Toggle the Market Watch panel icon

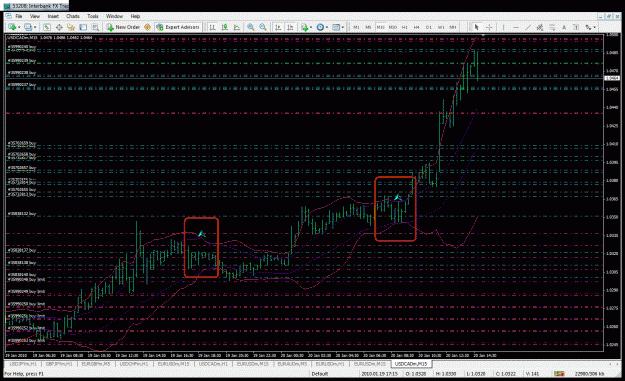47,27
